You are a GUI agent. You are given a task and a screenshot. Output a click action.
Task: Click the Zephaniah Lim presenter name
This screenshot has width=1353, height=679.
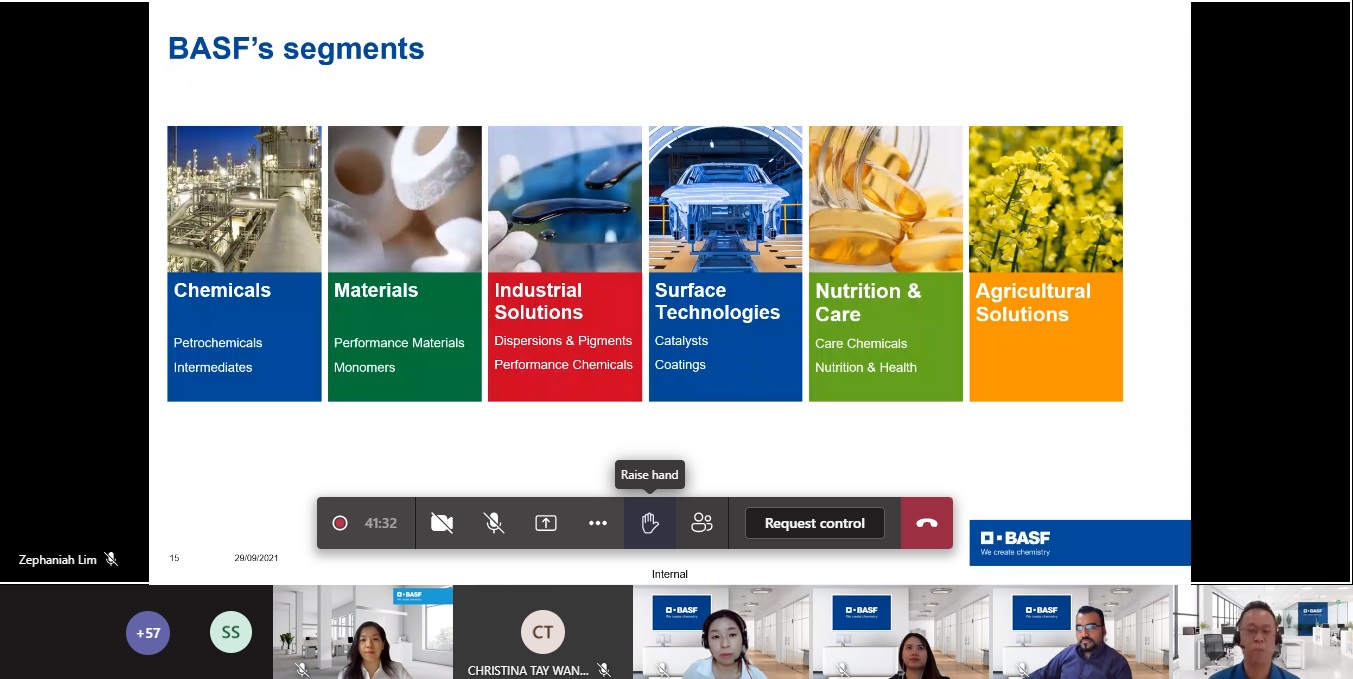tap(58, 559)
